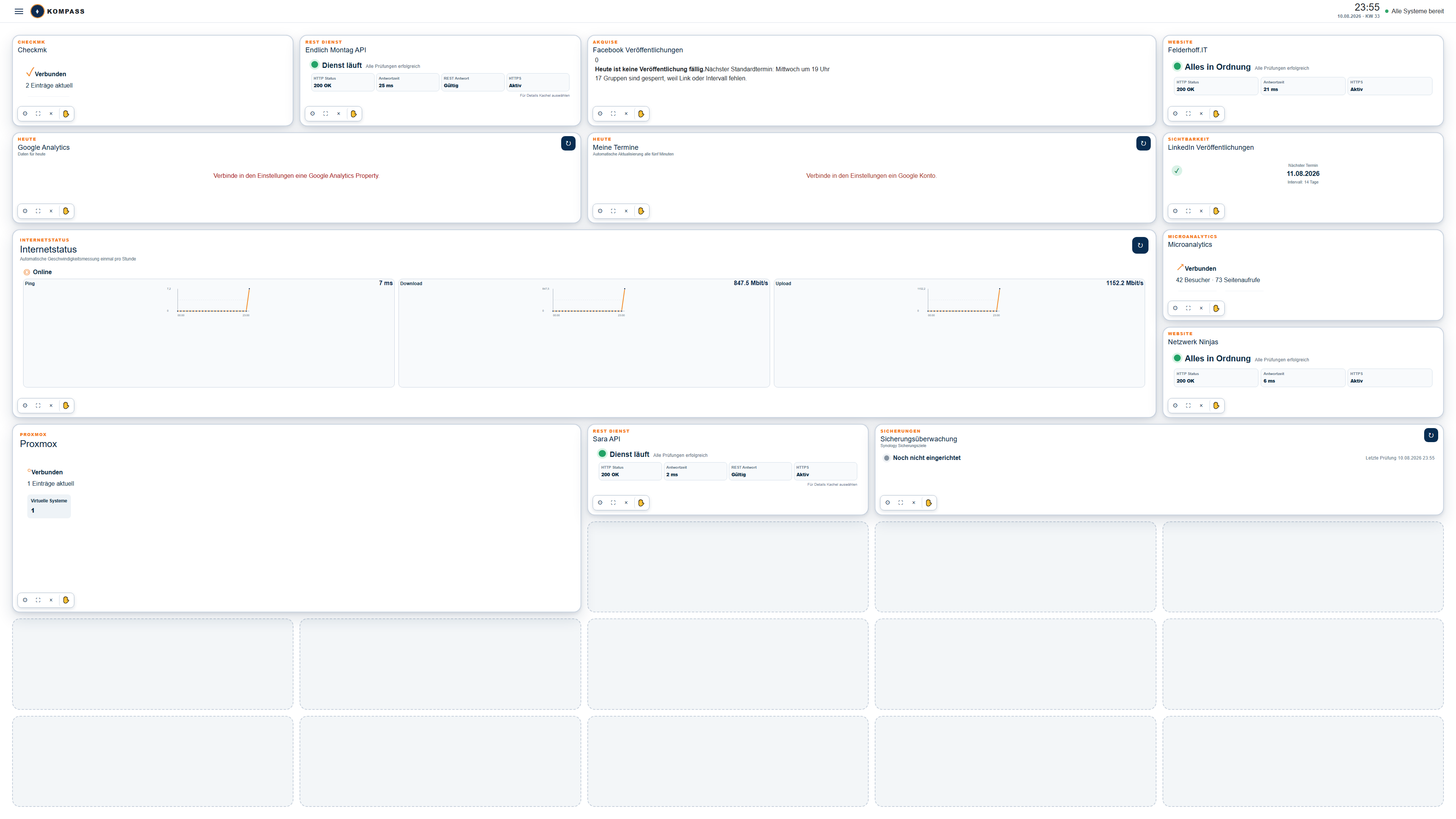The image size is (1456, 819).
Task: Open settings gear on Checkmk tile
Action: pos(25,114)
